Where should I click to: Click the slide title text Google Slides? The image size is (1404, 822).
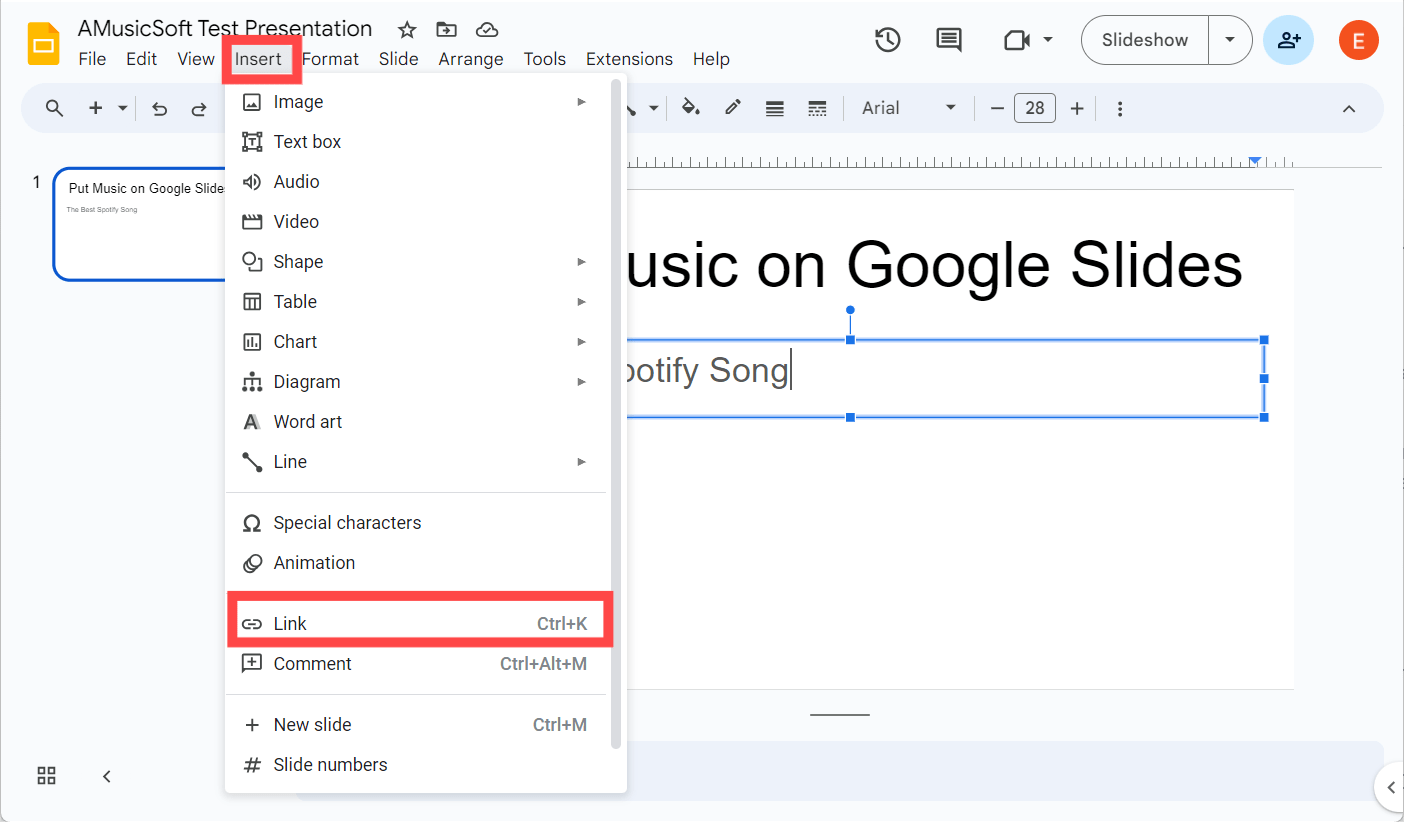[x=1045, y=265]
